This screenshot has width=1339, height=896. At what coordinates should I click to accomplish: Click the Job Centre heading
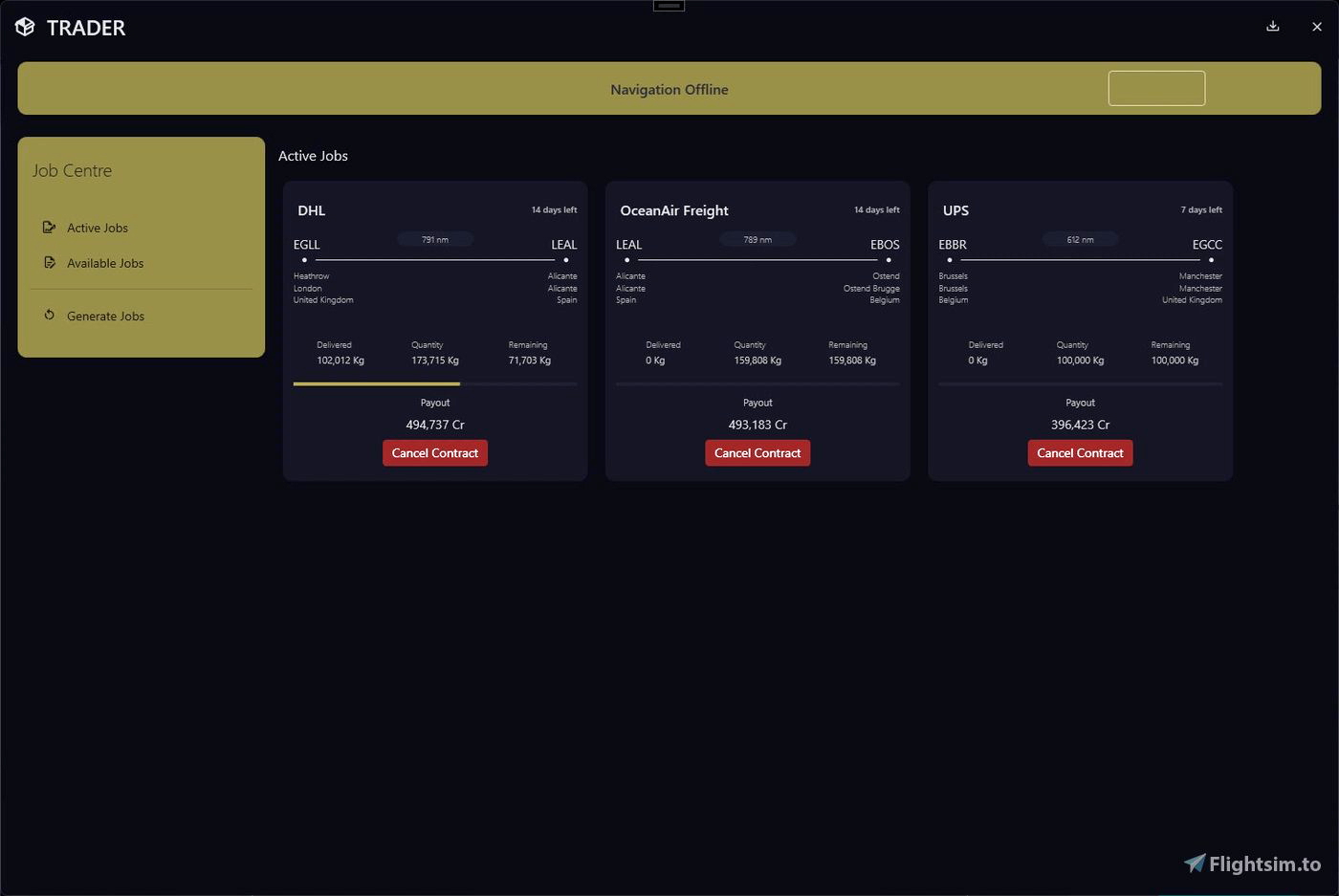pyautogui.click(x=72, y=170)
